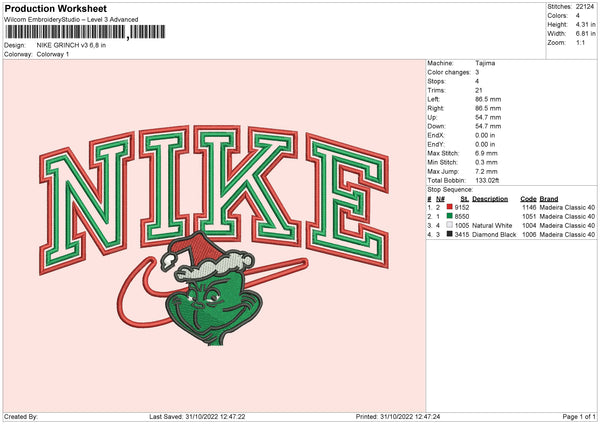The width and height of the screenshot is (600, 424).
Task: Click the Last Saved timestamp
Action: coord(197,416)
